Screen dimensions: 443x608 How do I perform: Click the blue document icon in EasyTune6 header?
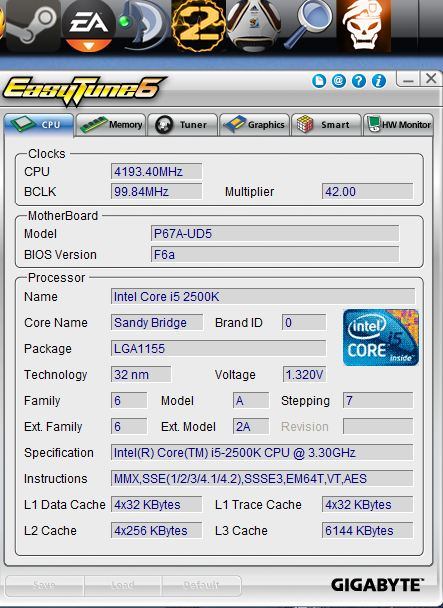point(319,81)
